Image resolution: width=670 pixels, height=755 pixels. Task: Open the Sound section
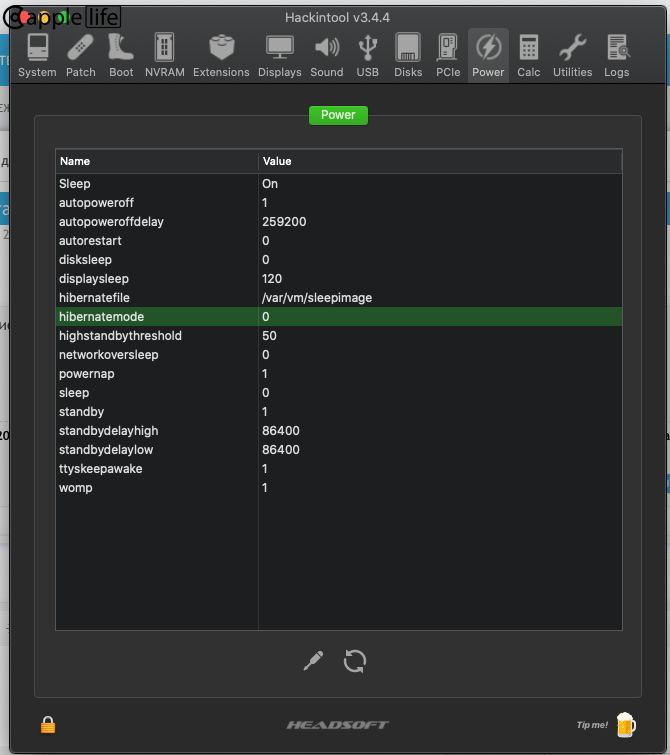pos(327,56)
